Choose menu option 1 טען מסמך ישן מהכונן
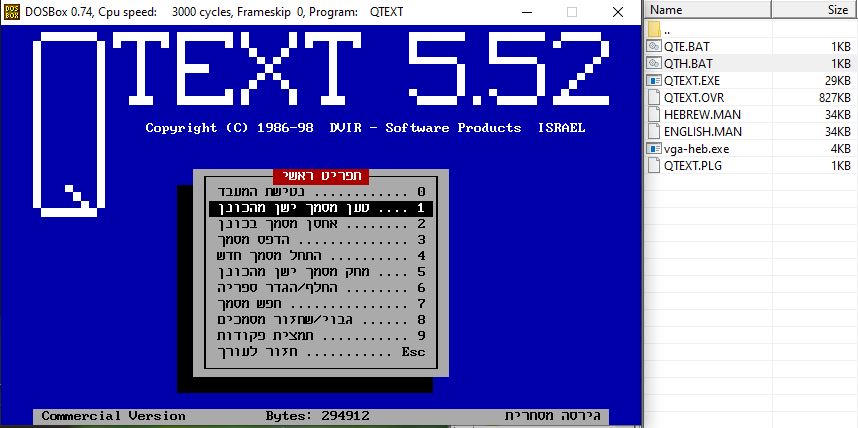This screenshot has width=858, height=428. click(x=321, y=209)
